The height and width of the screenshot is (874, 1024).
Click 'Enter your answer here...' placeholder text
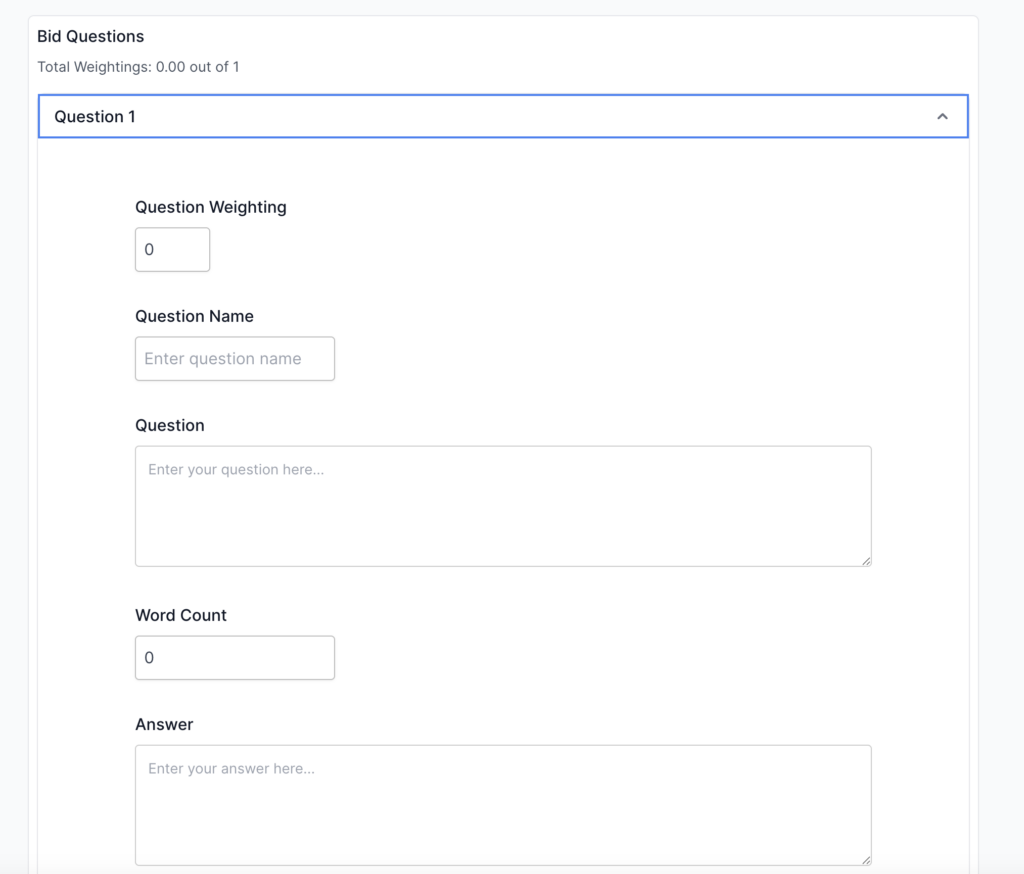point(231,769)
